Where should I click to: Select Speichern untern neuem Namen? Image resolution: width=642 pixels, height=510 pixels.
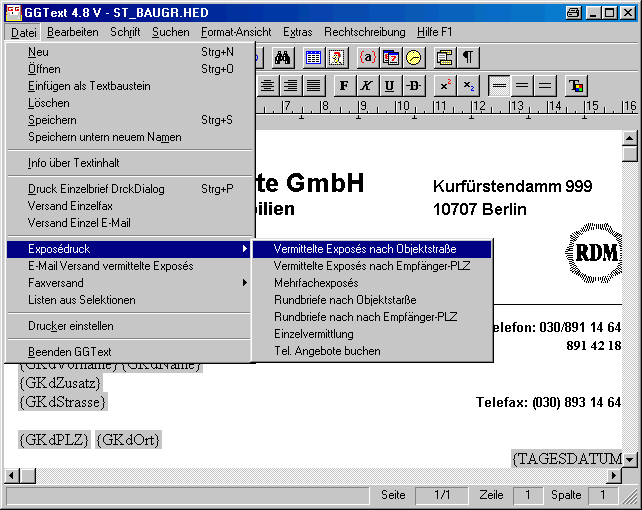coord(130,137)
